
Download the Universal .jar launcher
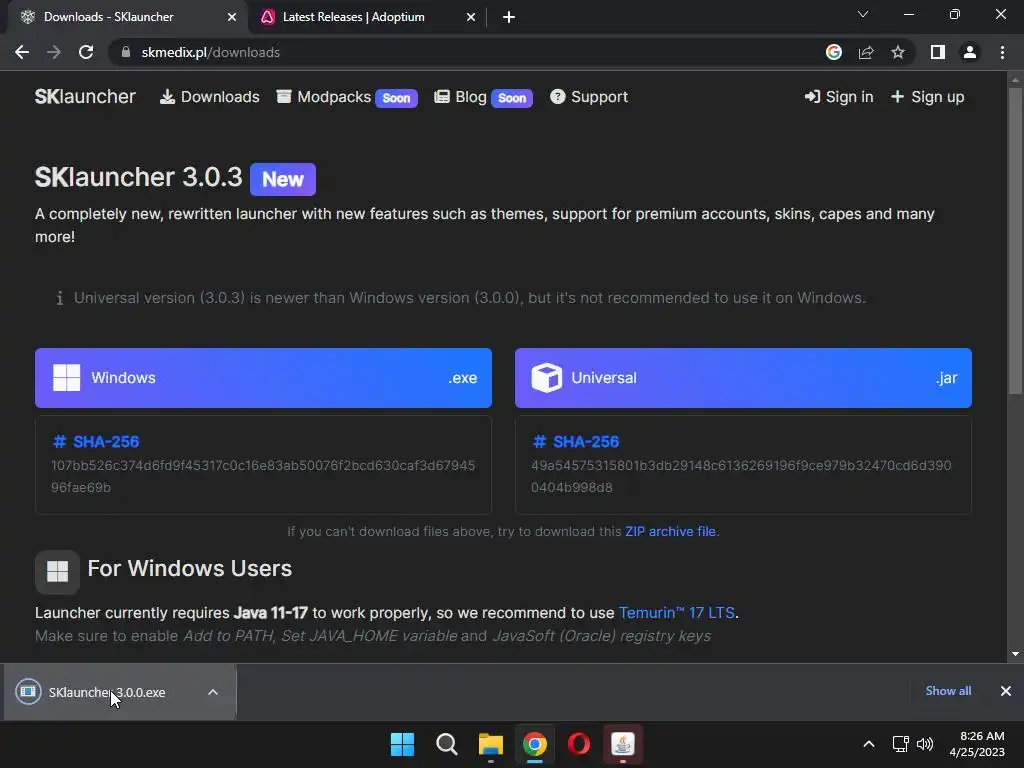[x=743, y=377]
